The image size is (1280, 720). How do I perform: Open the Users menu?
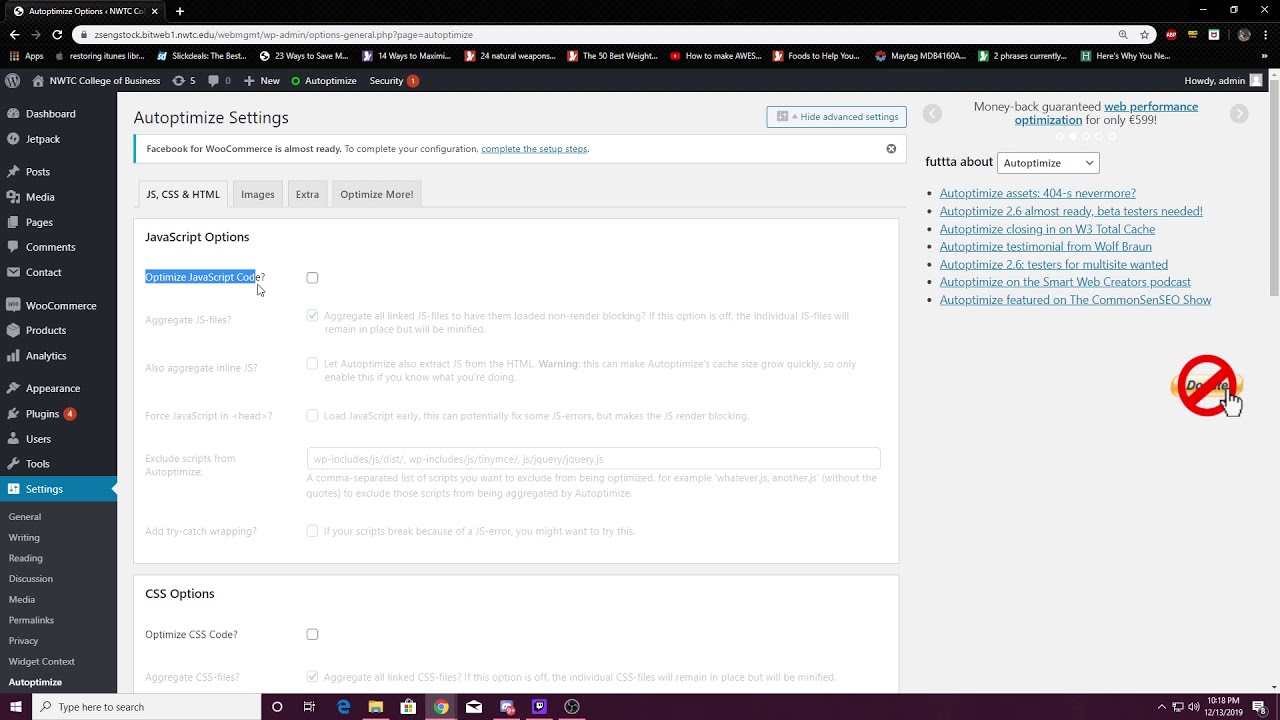[38, 439]
